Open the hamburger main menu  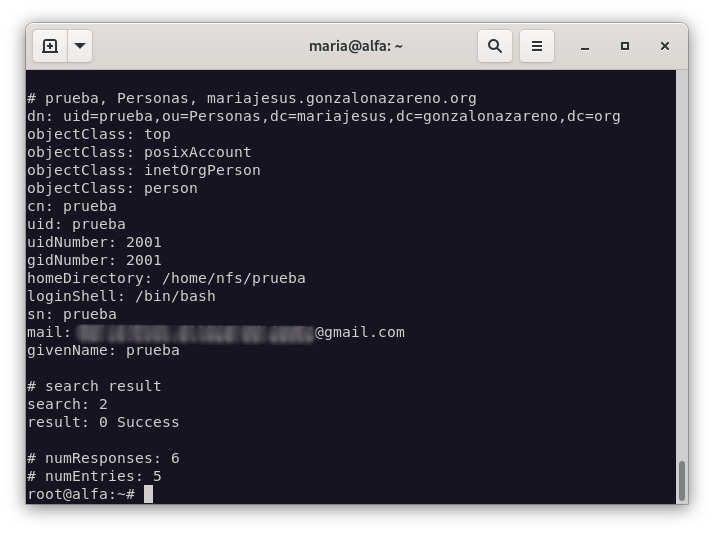click(x=537, y=46)
